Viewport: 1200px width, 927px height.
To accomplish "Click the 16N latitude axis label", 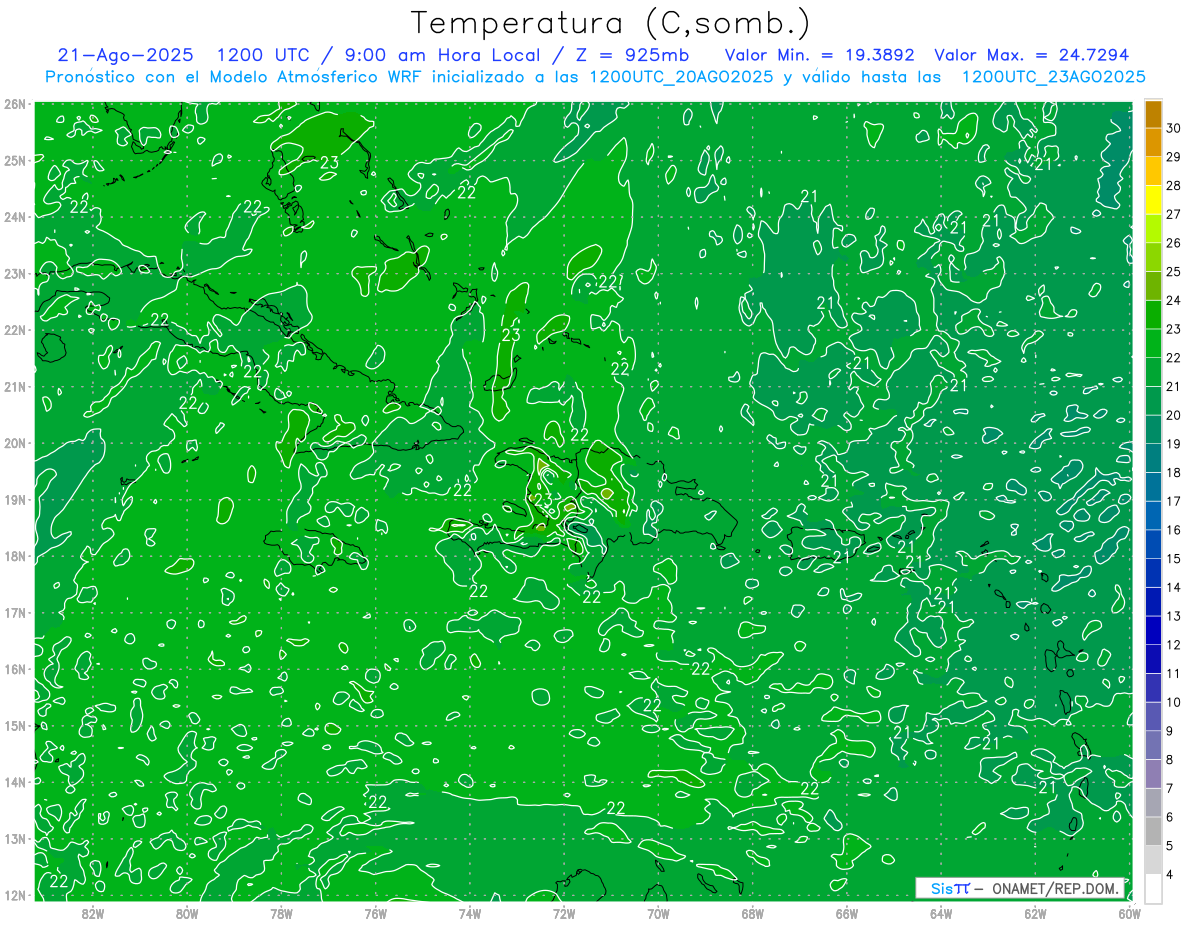I will (15, 669).
